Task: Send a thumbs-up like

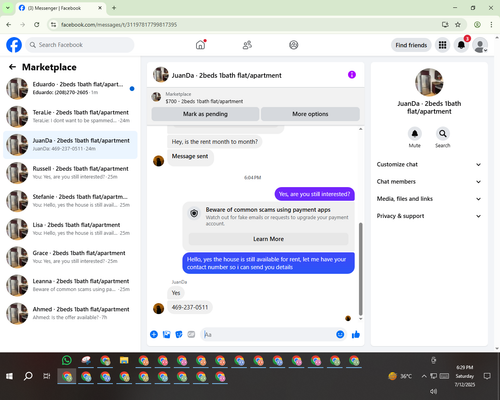Action: 356,334
